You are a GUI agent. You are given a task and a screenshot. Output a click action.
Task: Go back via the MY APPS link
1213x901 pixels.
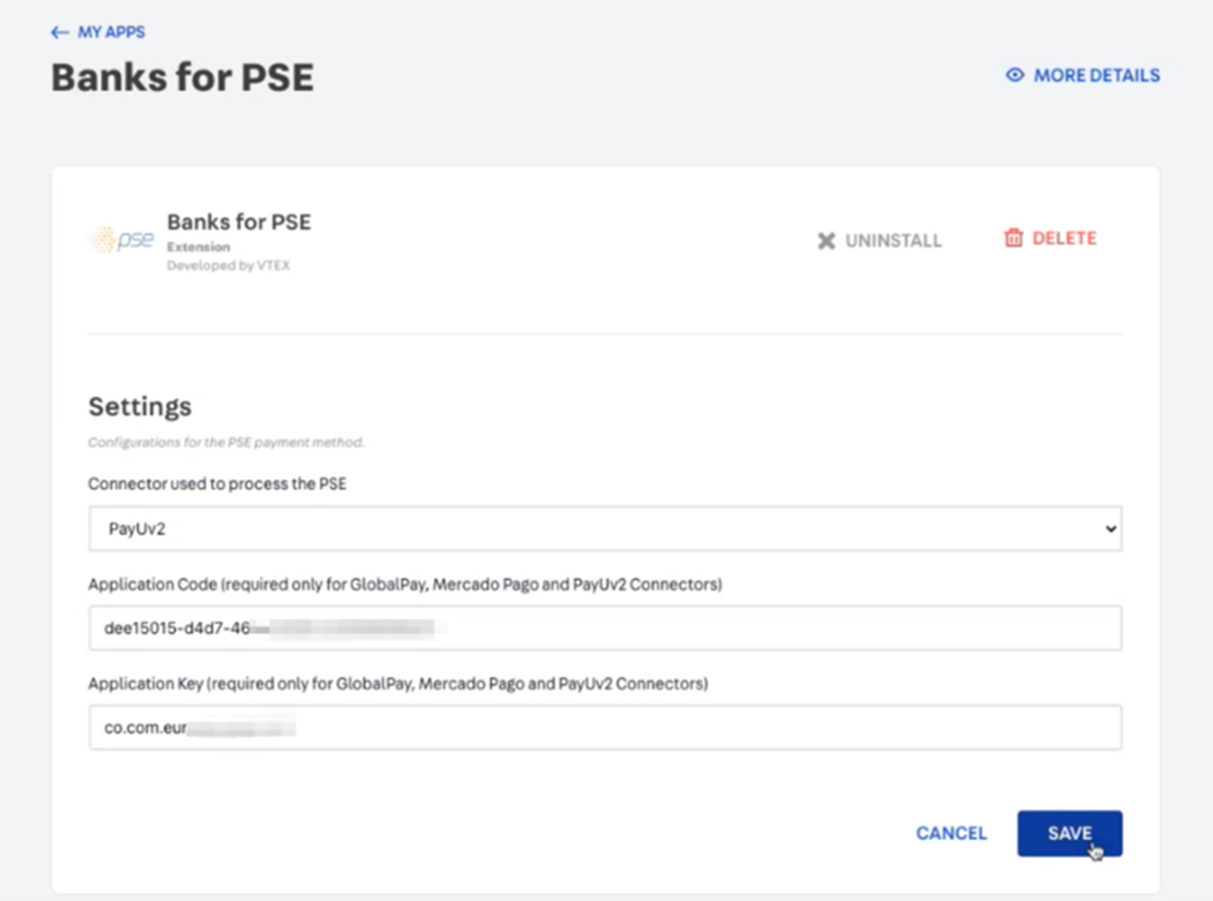click(x=111, y=33)
